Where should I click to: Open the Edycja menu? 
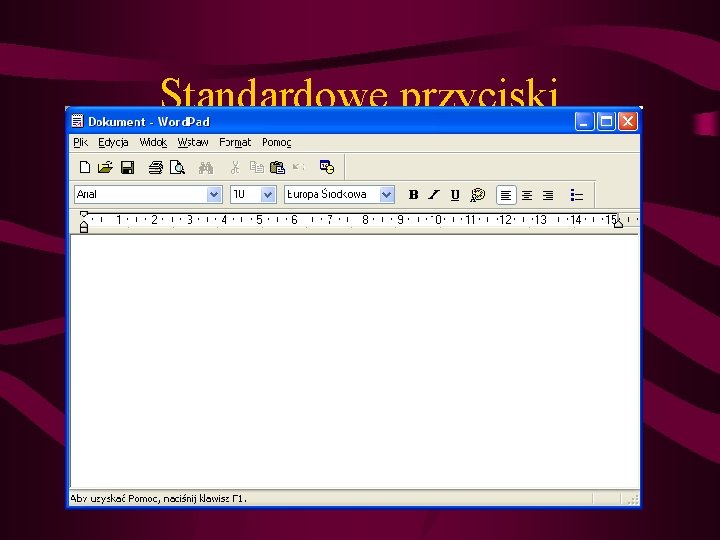(113, 142)
